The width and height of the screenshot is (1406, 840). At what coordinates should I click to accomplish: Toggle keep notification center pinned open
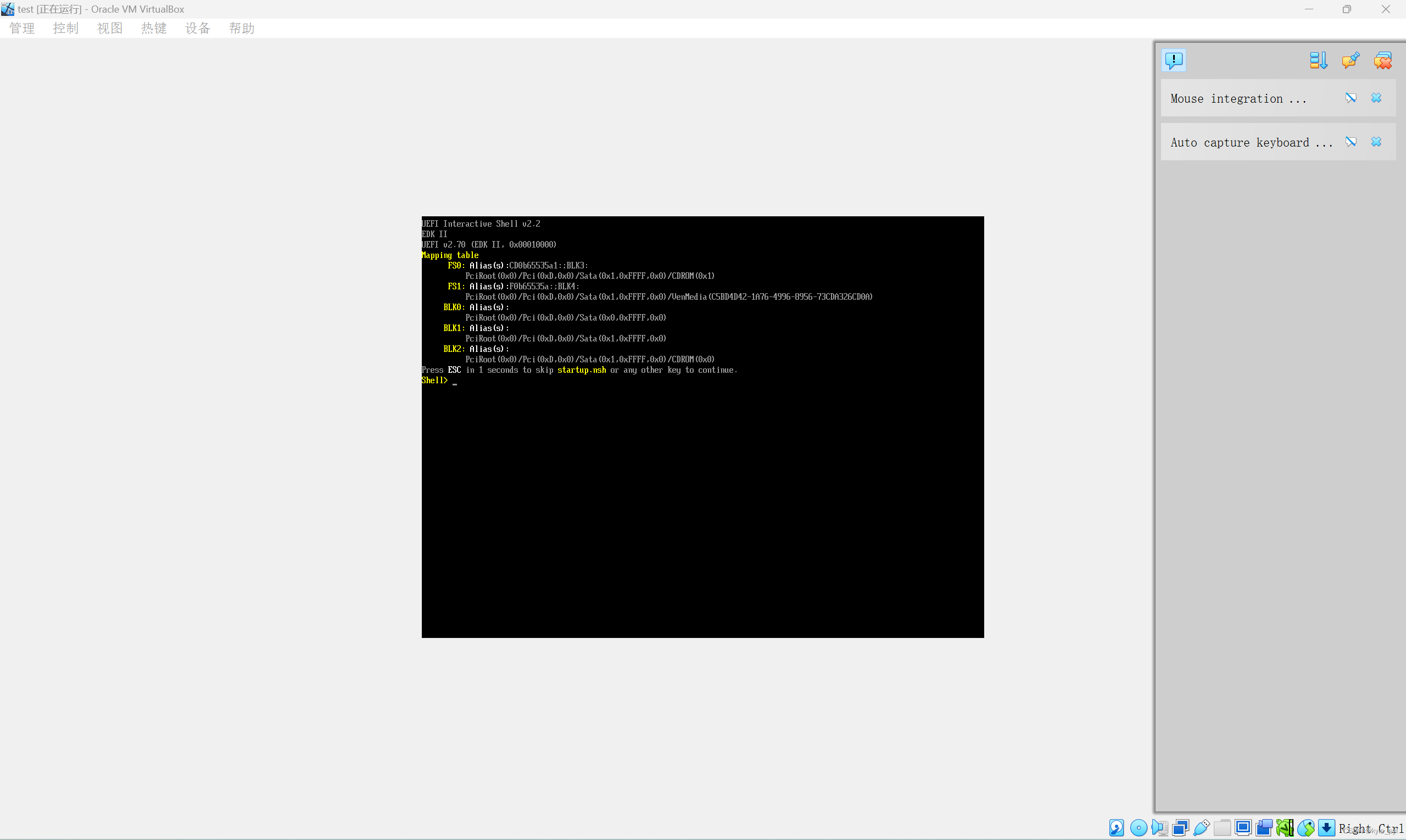coord(1351,60)
